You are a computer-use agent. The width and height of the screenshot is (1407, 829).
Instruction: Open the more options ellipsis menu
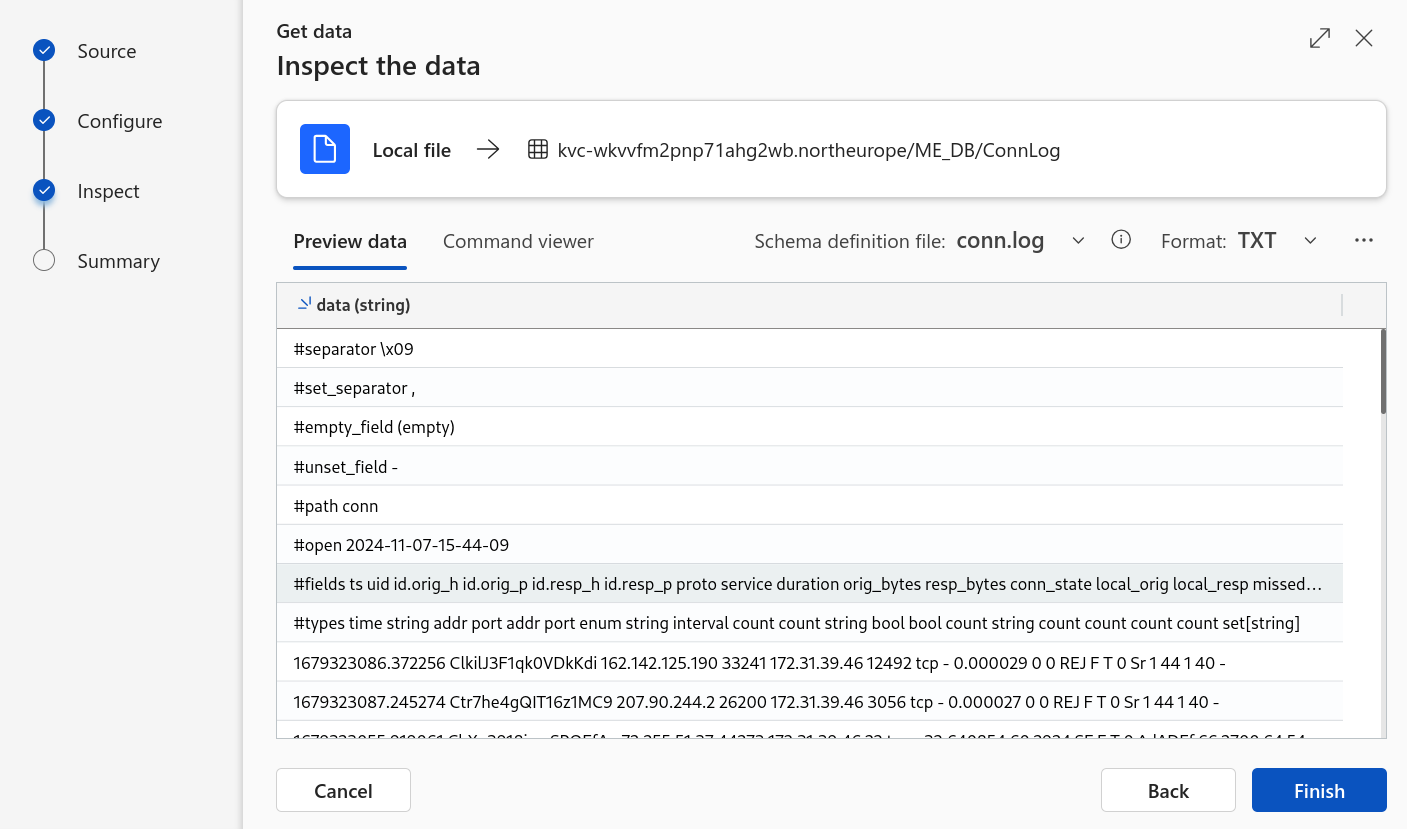(x=1364, y=240)
